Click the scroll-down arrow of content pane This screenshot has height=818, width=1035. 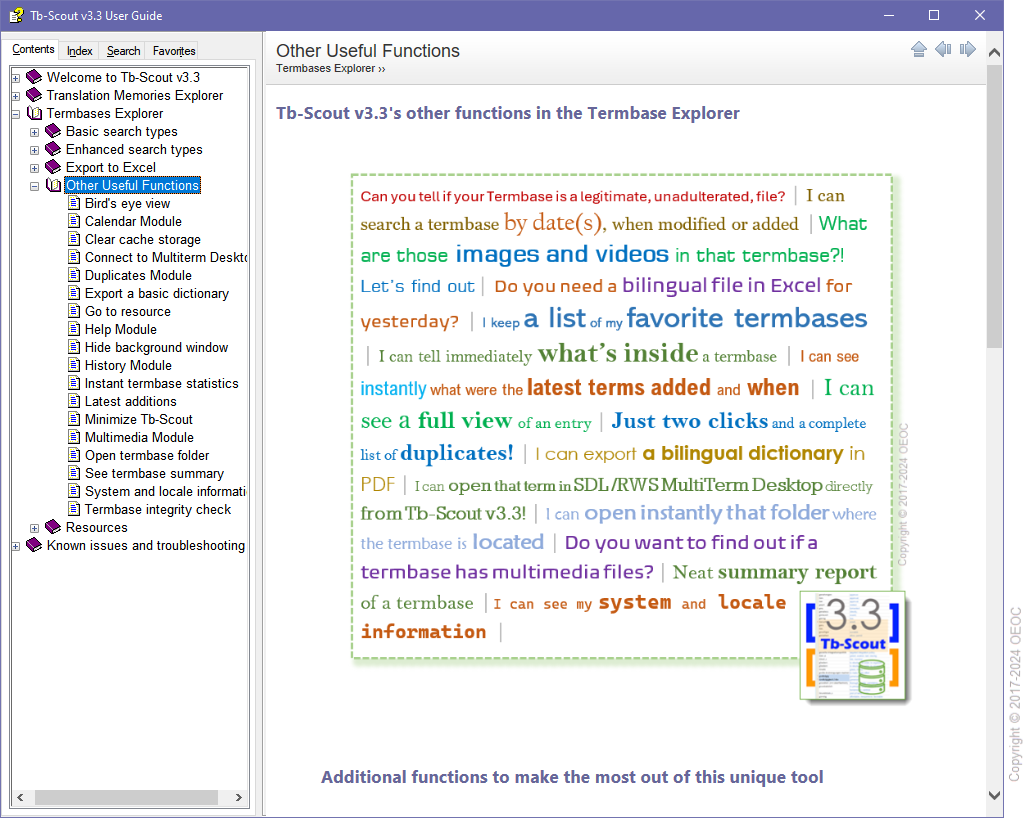(994, 795)
